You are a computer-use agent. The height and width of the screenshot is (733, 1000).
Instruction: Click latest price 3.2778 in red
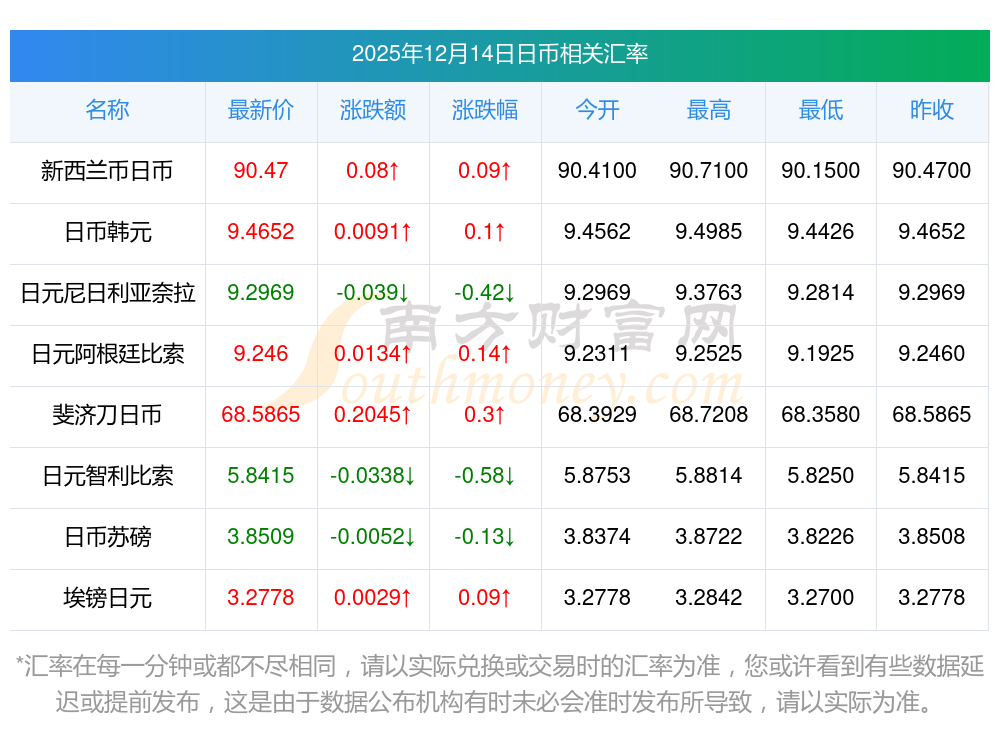(x=260, y=597)
